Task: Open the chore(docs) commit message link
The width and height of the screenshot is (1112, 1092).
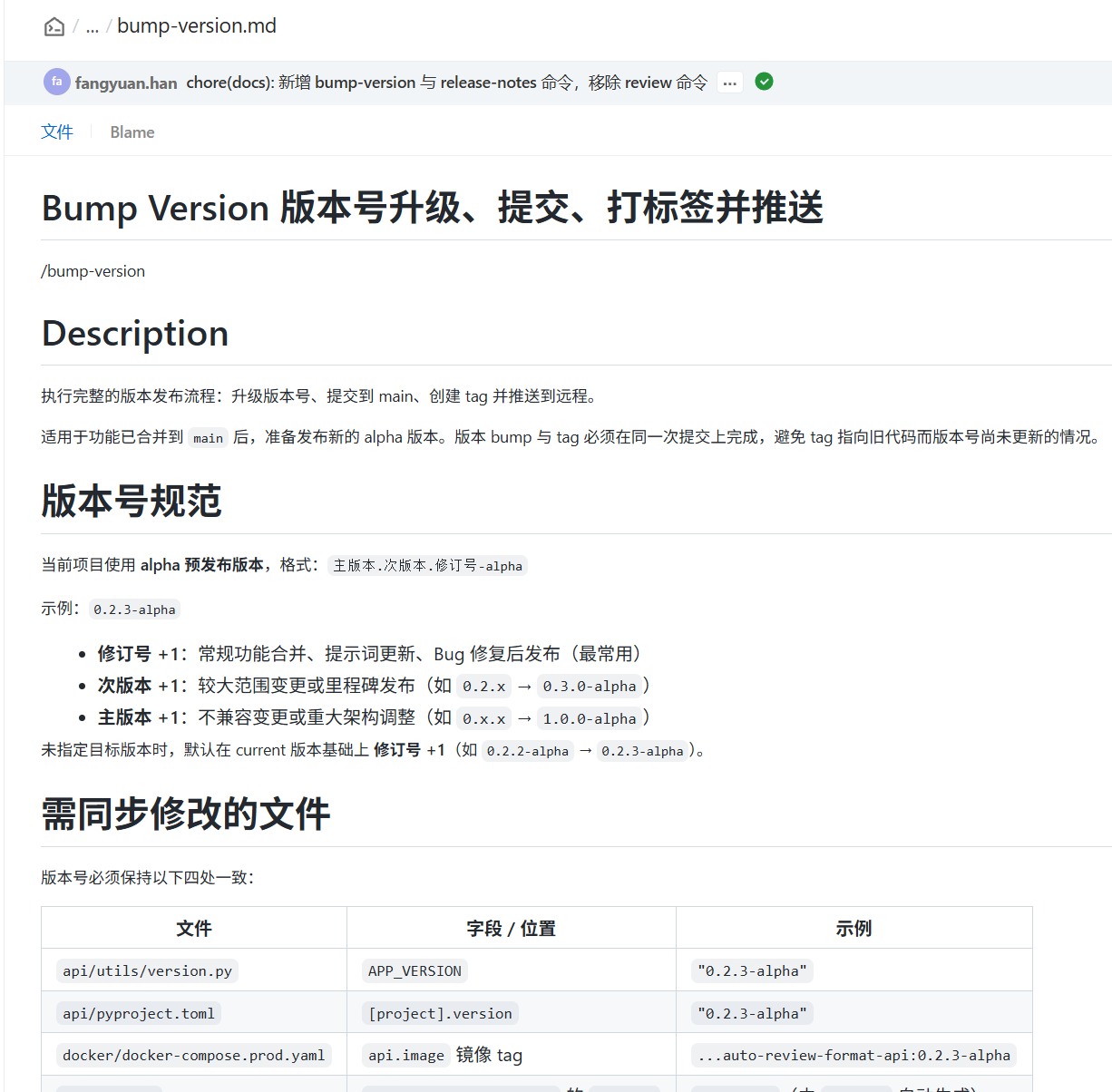Action: click(x=447, y=83)
